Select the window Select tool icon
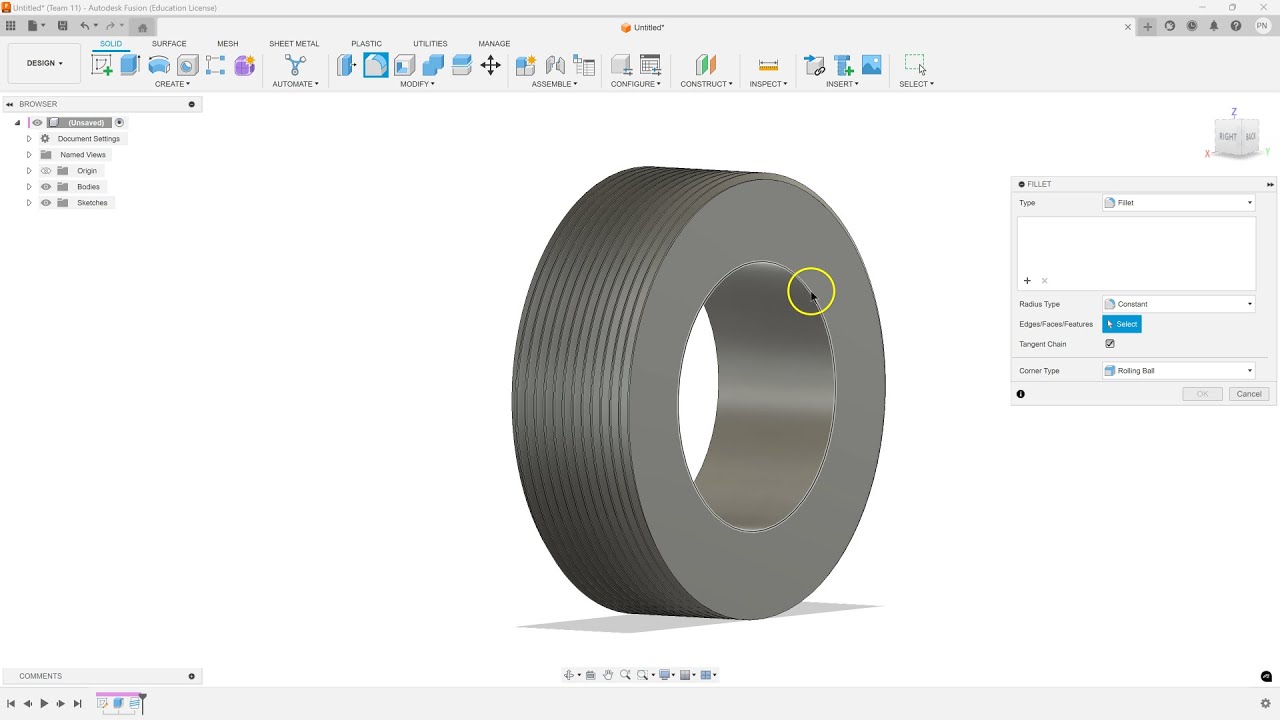The image size is (1280, 720). point(915,65)
